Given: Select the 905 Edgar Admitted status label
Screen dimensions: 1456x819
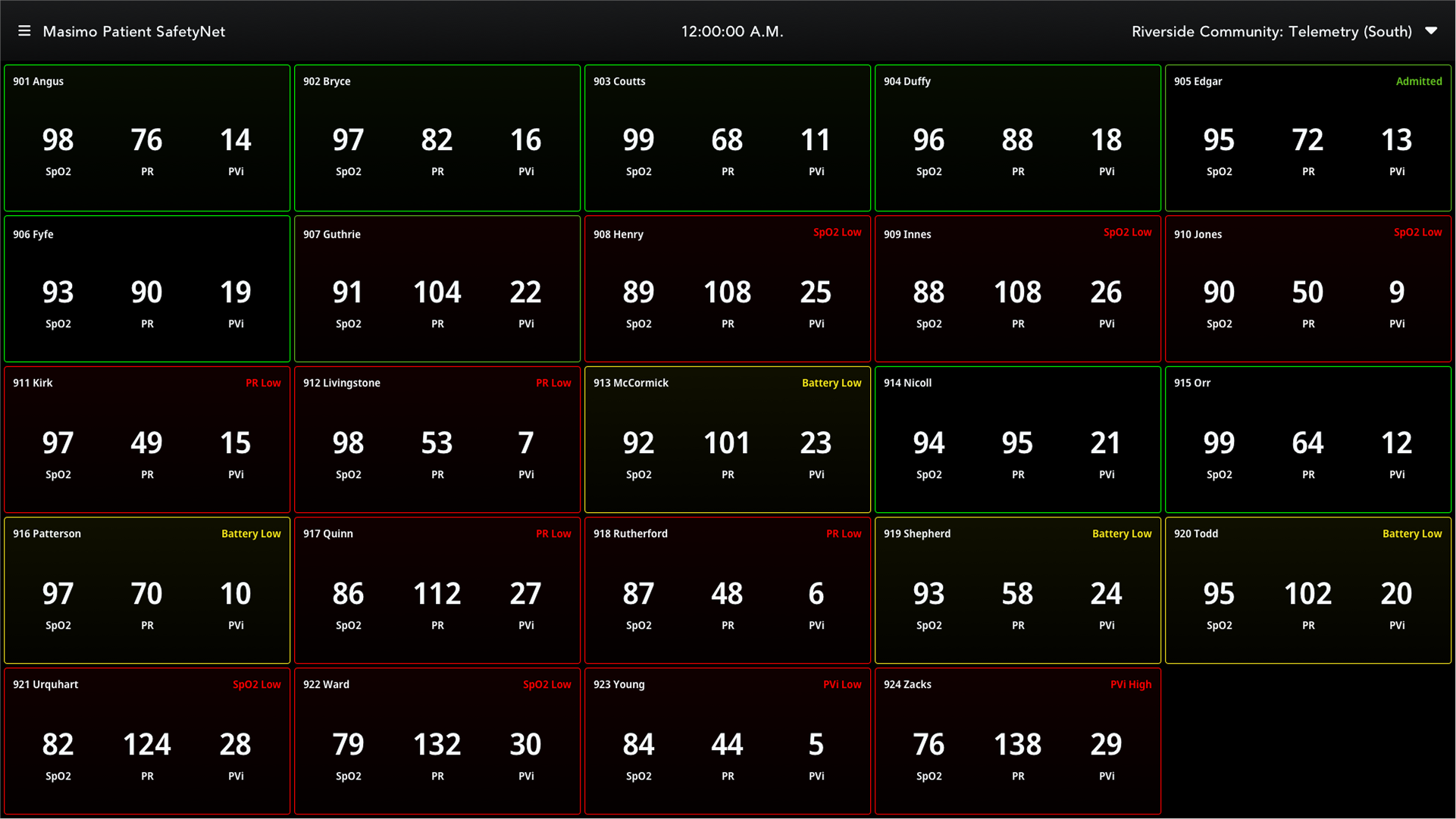Looking at the screenshot, I should 1418,81.
